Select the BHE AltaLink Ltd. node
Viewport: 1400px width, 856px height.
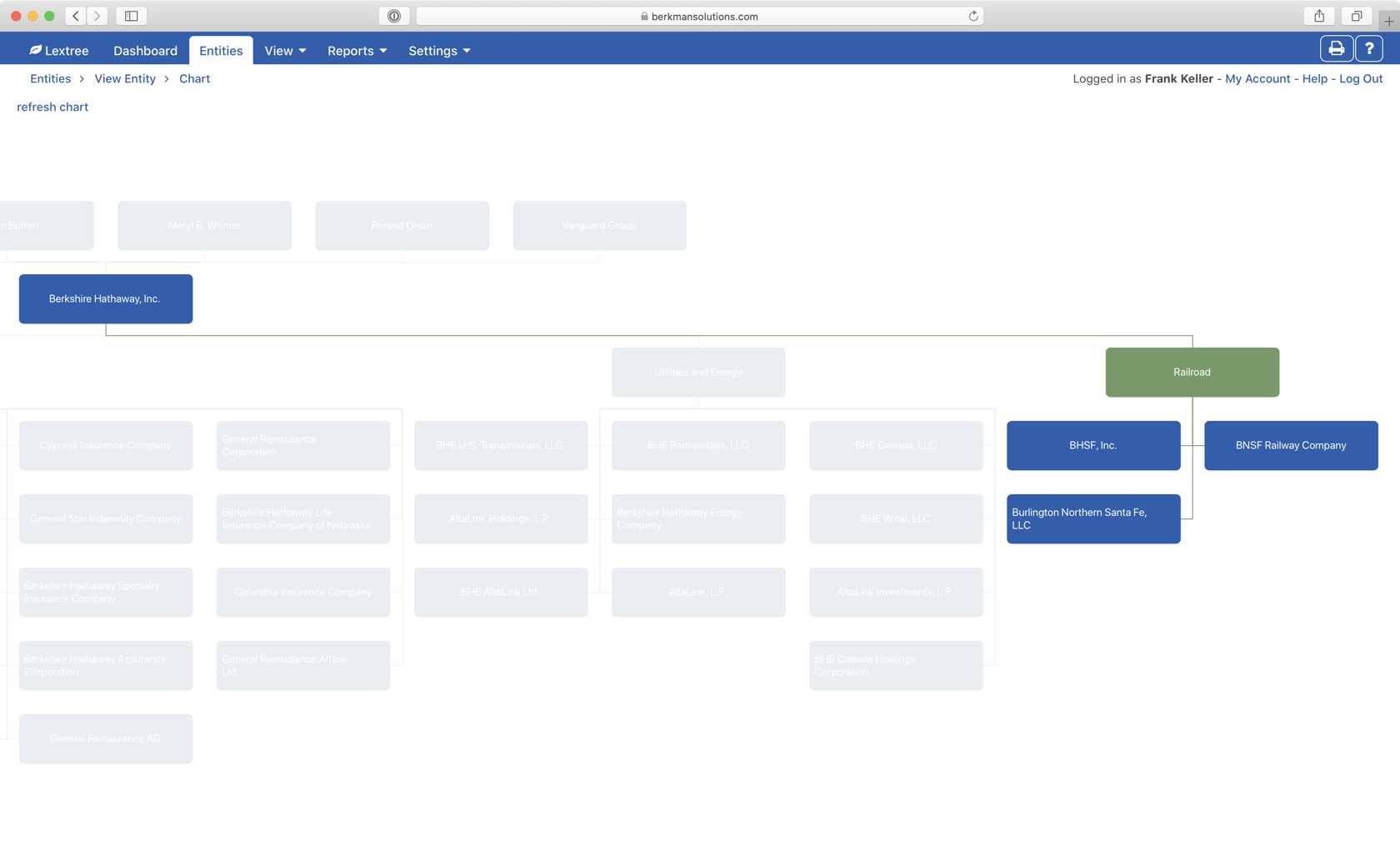pos(501,592)
